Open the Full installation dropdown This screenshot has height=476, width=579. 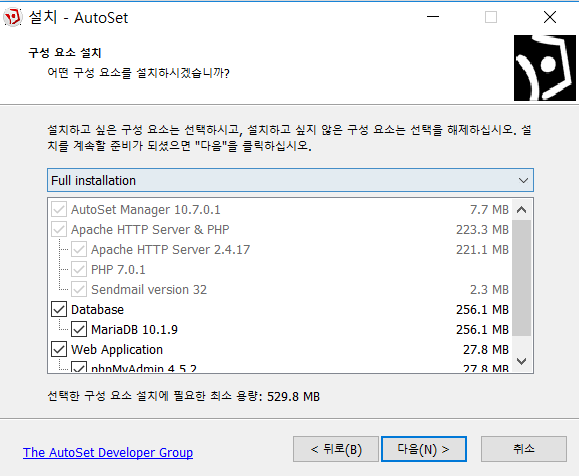290,180
